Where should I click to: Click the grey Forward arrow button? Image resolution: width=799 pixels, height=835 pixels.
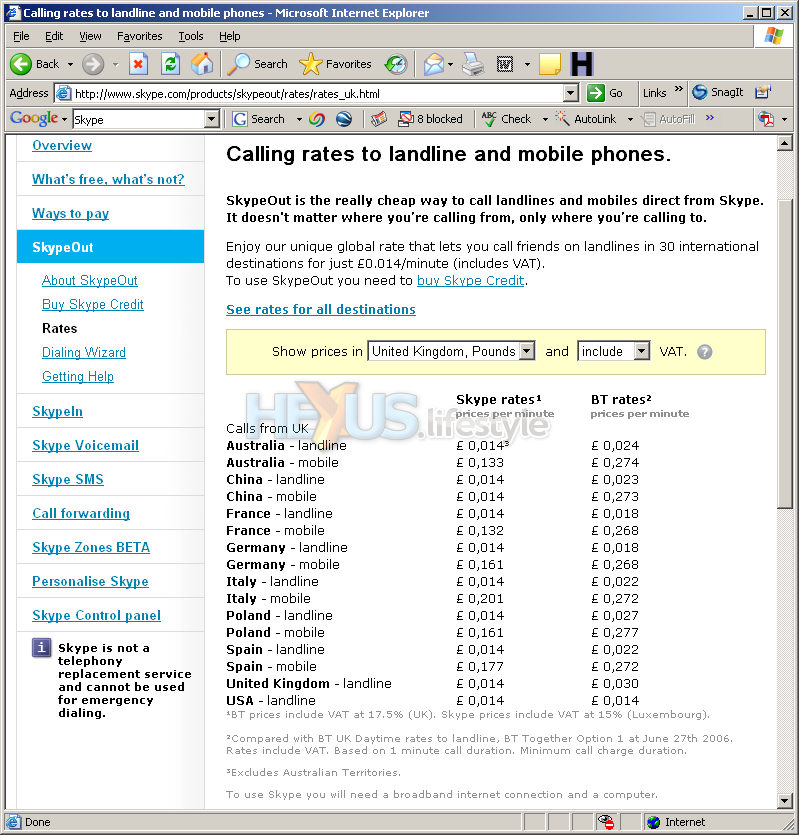point(93,64)
